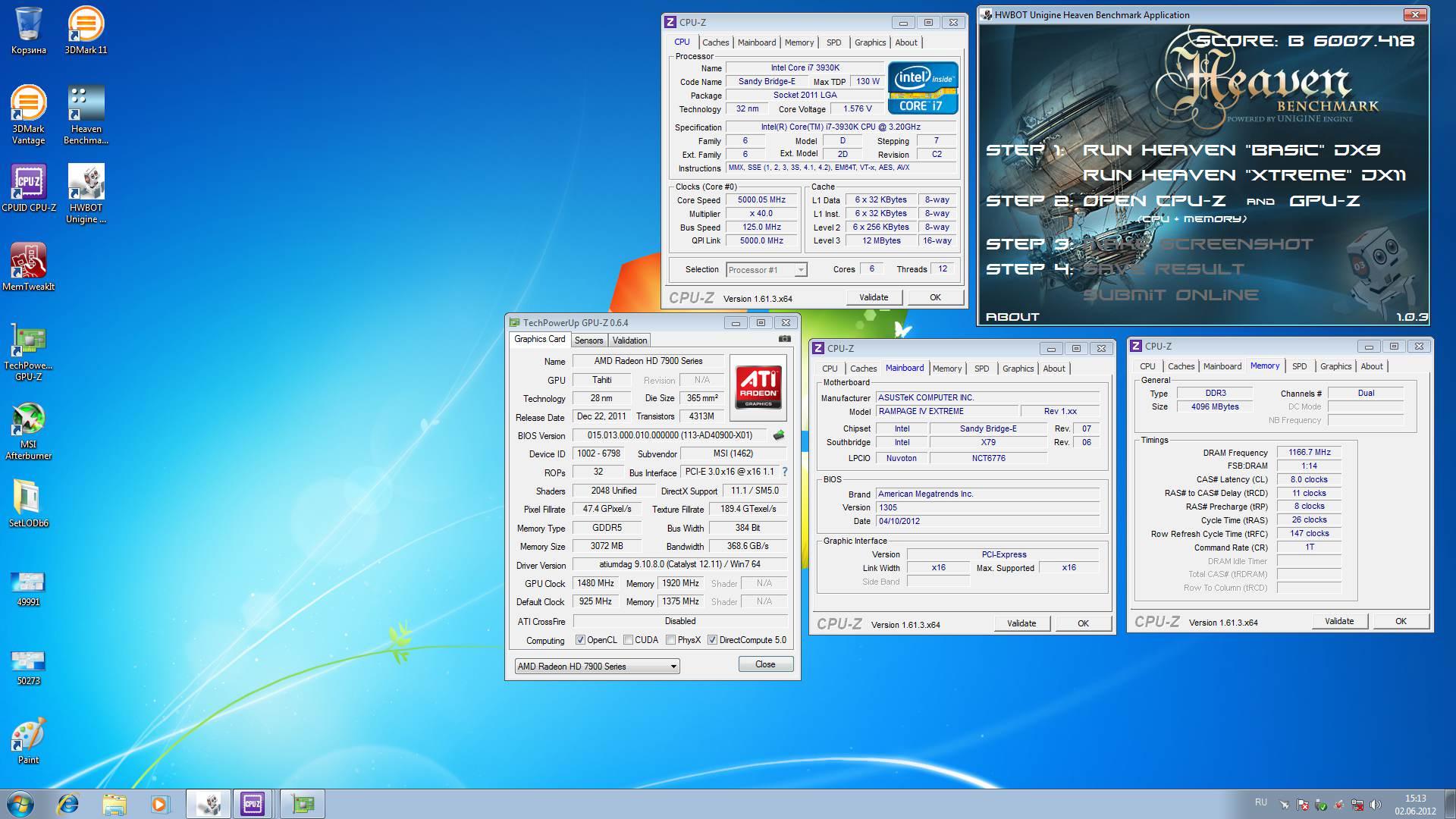This screenshot has height=819, width=1456.
Task: Toggle the CUDA checkbox in GPU-Z
Action: coord(628,640)
